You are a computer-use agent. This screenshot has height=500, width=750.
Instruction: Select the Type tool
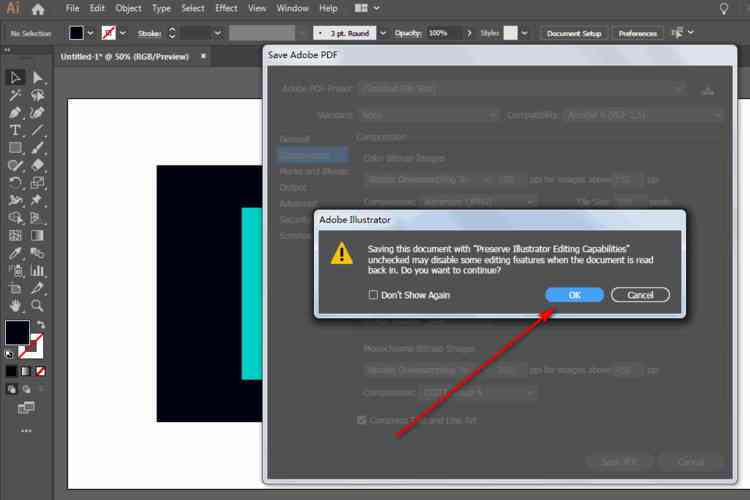point(15,130)
